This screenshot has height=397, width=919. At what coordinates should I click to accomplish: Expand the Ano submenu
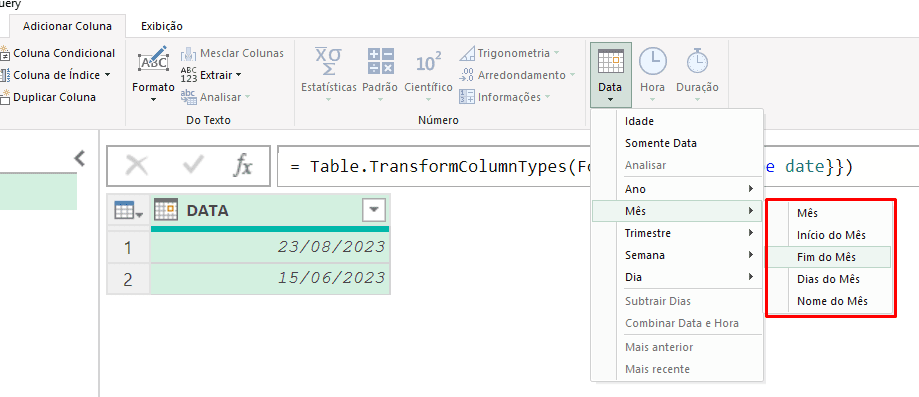[x=677, y=189]
